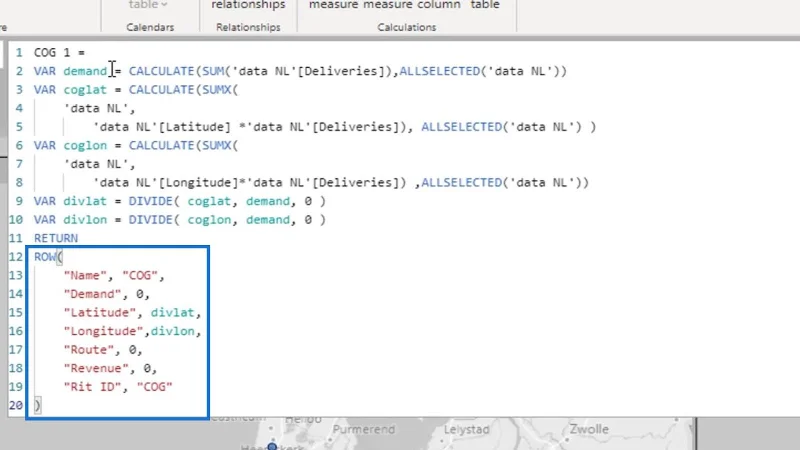Click 'coglon' variable declaration on line 6
The height and width of the screenshot is (450, 800).
coord(85,145)
